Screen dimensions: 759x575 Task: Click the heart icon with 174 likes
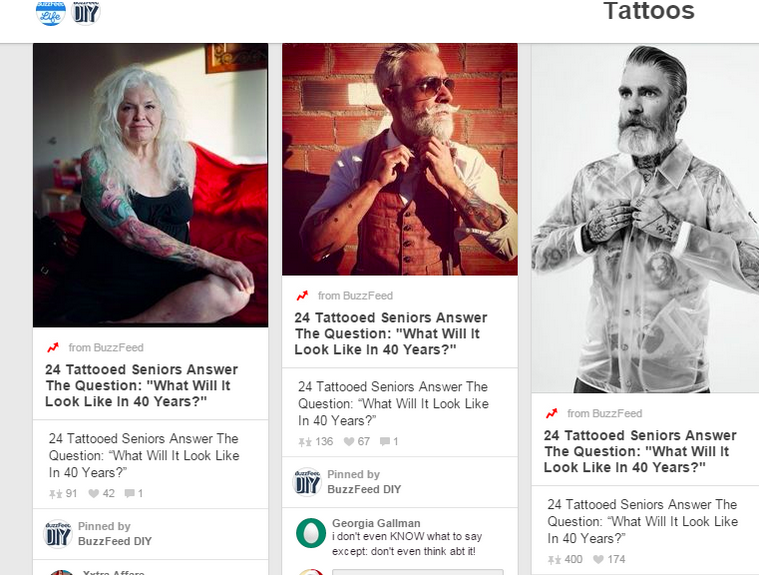click(x=598, y=559)
